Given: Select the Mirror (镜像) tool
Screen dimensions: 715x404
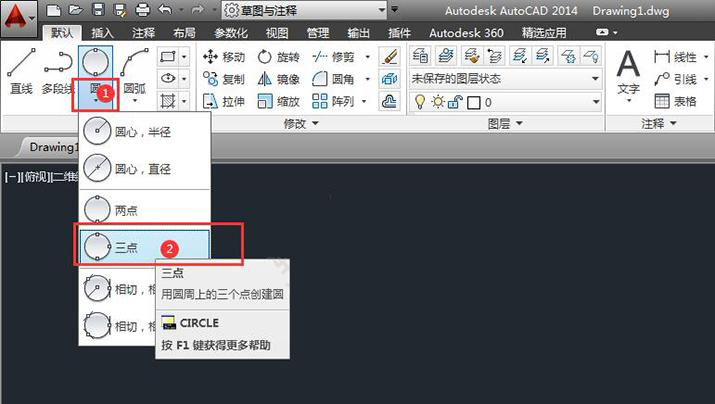Looking at the screenshot, I should (278, 79).
